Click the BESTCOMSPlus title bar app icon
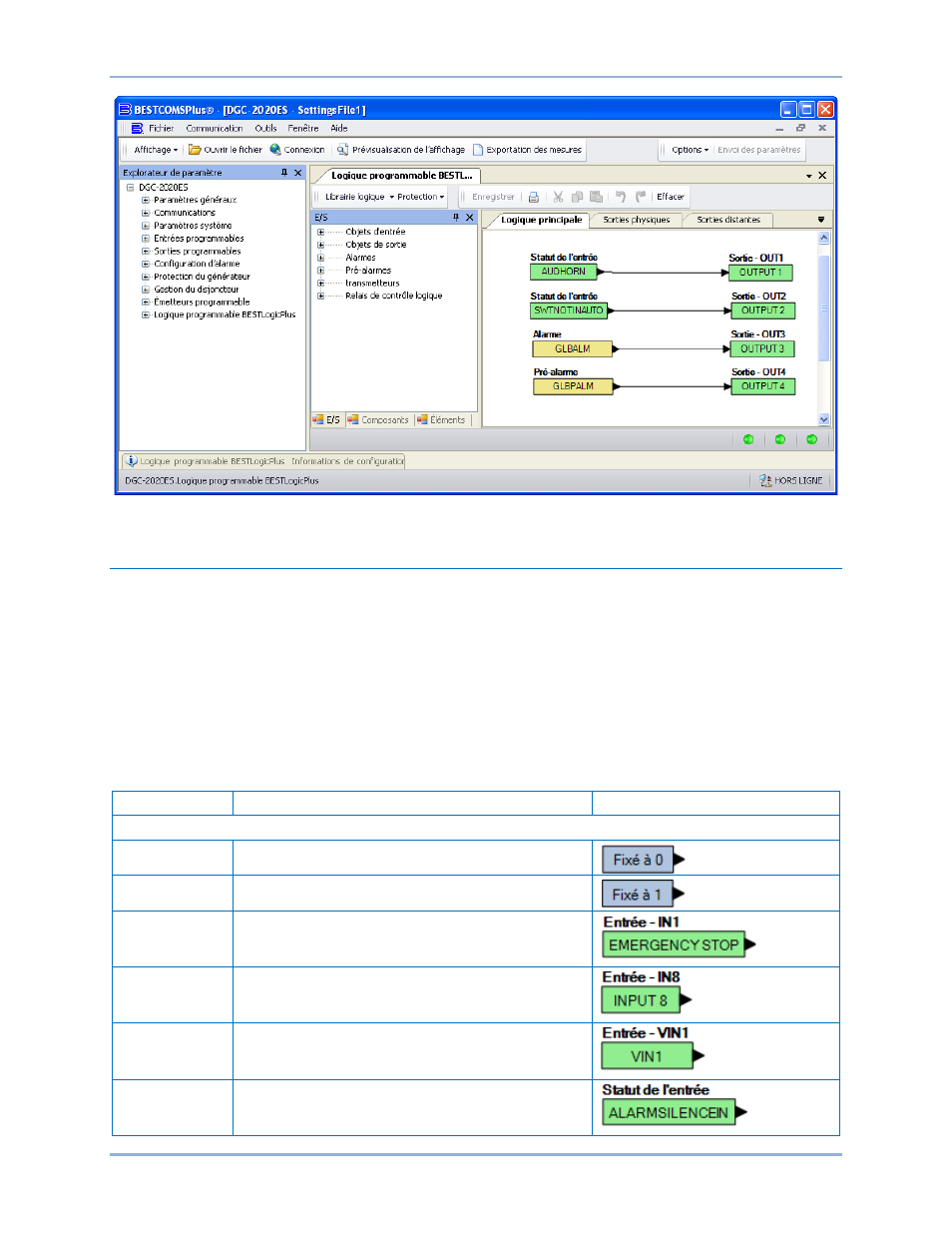 125,110
